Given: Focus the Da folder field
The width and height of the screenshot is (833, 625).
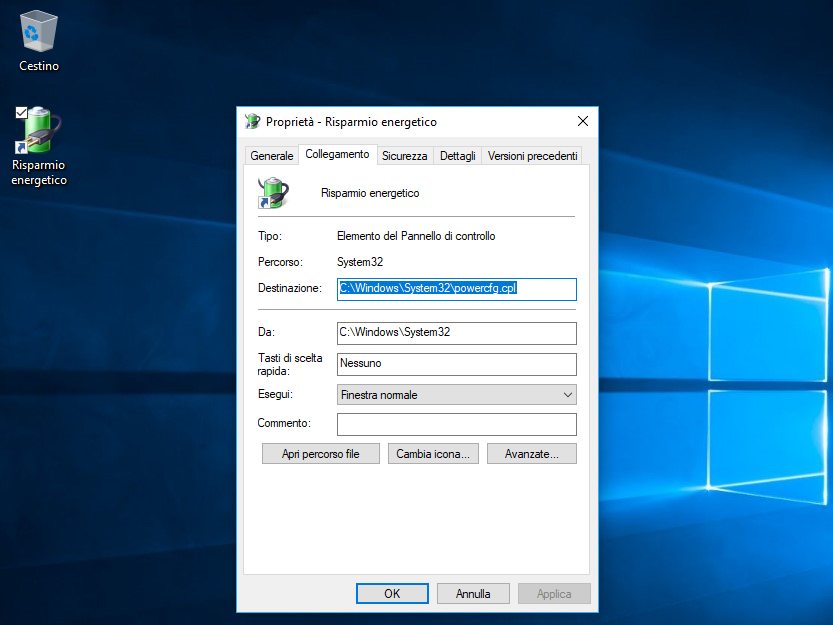Looking at the screenshot, I should click(x=456, y=332).
